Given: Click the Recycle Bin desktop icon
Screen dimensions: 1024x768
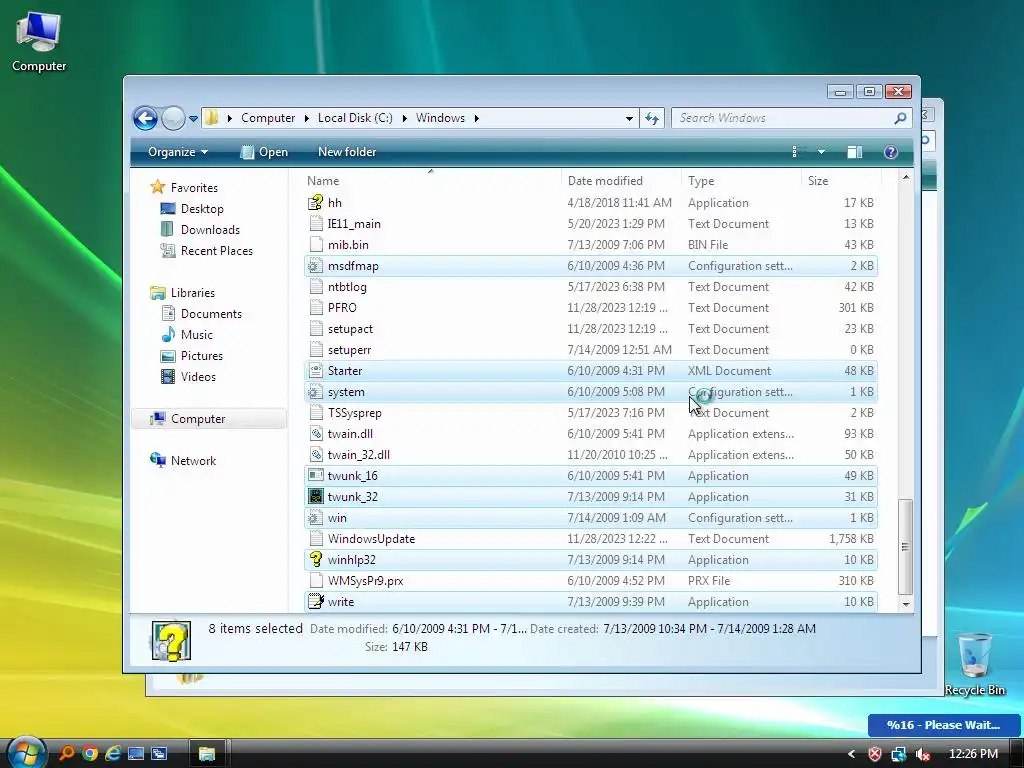Looking at the screenshot, I should [x=974, y=665].
